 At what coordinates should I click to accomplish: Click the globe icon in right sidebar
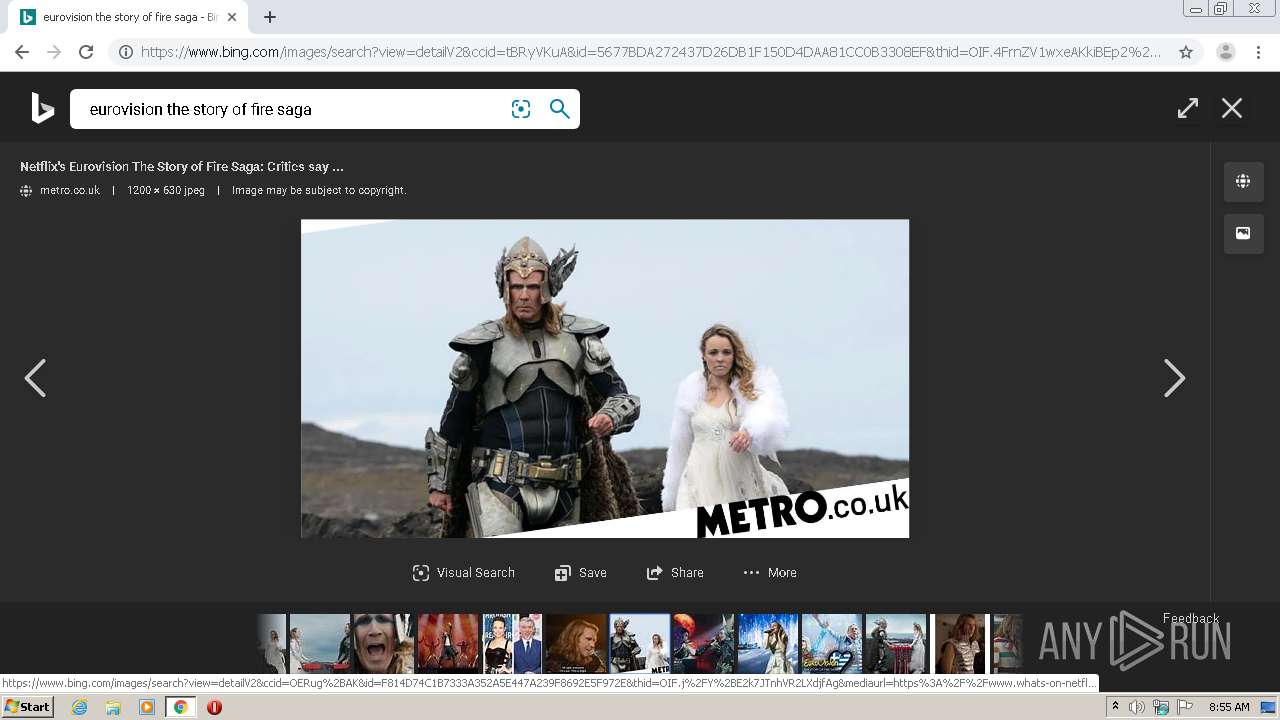pyautogui.click(x=1243, y=181)
